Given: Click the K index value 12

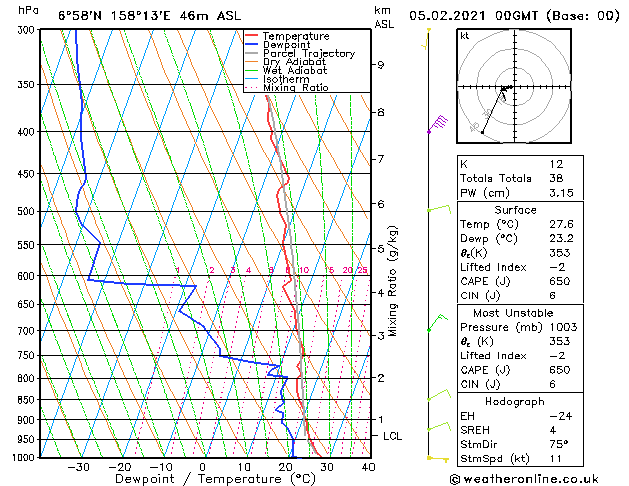Looking at the screenshot, I should [556, 164].
